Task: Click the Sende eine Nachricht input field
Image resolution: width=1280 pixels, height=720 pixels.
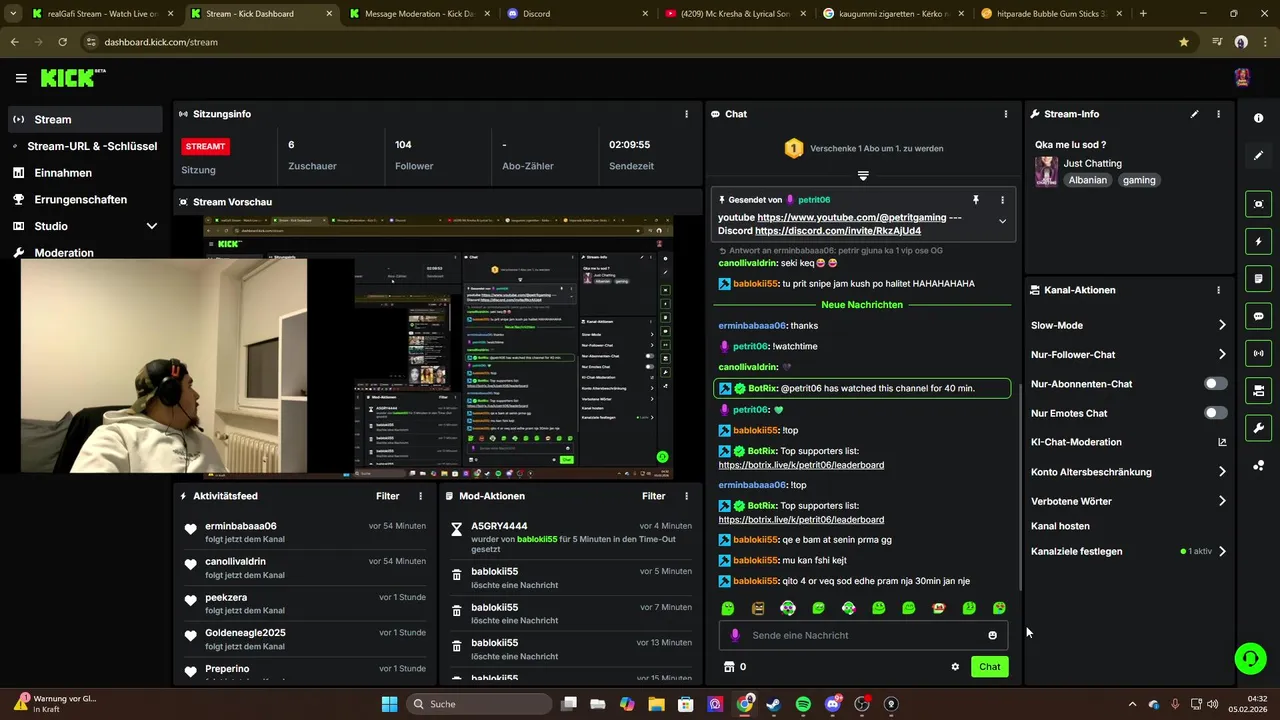Action: click(x=864, y=635)
